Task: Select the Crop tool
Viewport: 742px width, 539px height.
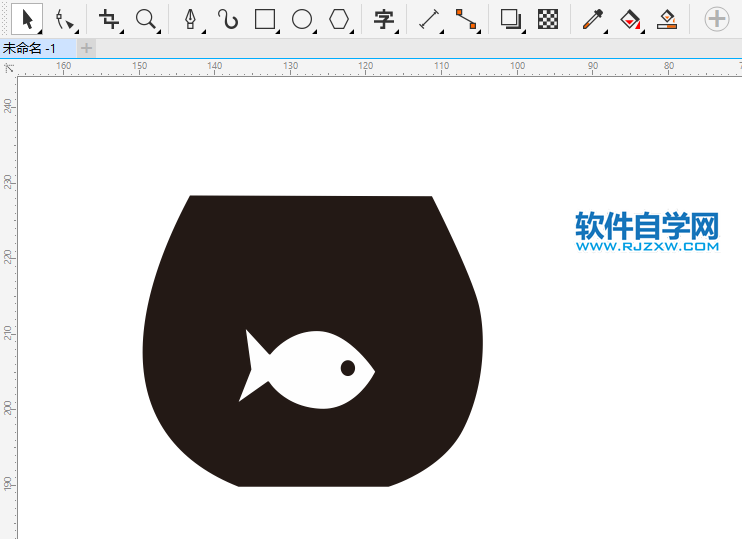Action: click(x=109, y=19)
